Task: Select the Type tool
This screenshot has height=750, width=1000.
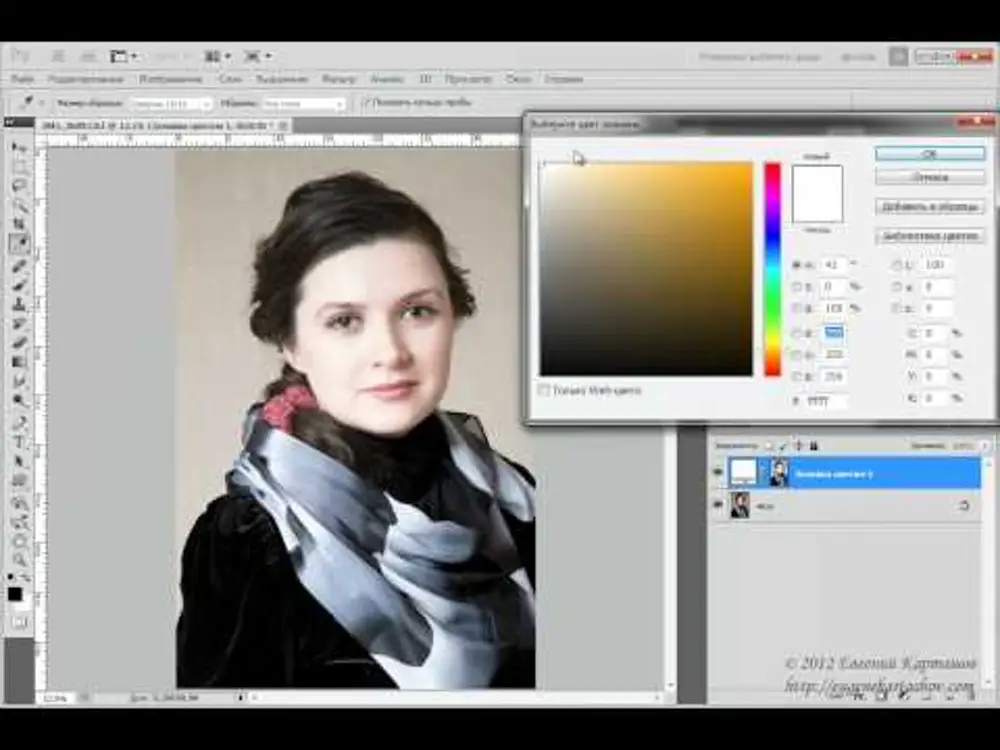Action: coord(19,441)
